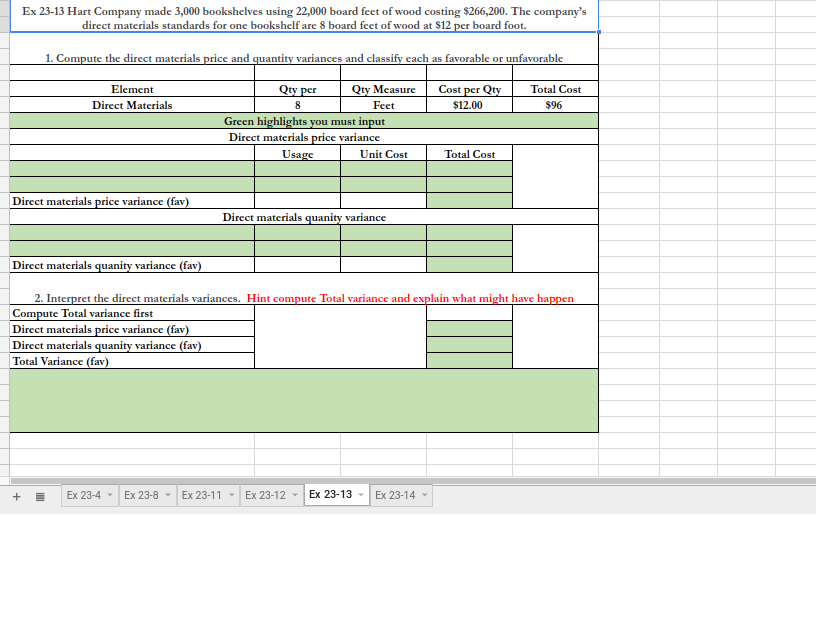This screenshot has height=632, width=816.
Task: Click the 'Direct materials price variance' heading
Action: [304, 137]
